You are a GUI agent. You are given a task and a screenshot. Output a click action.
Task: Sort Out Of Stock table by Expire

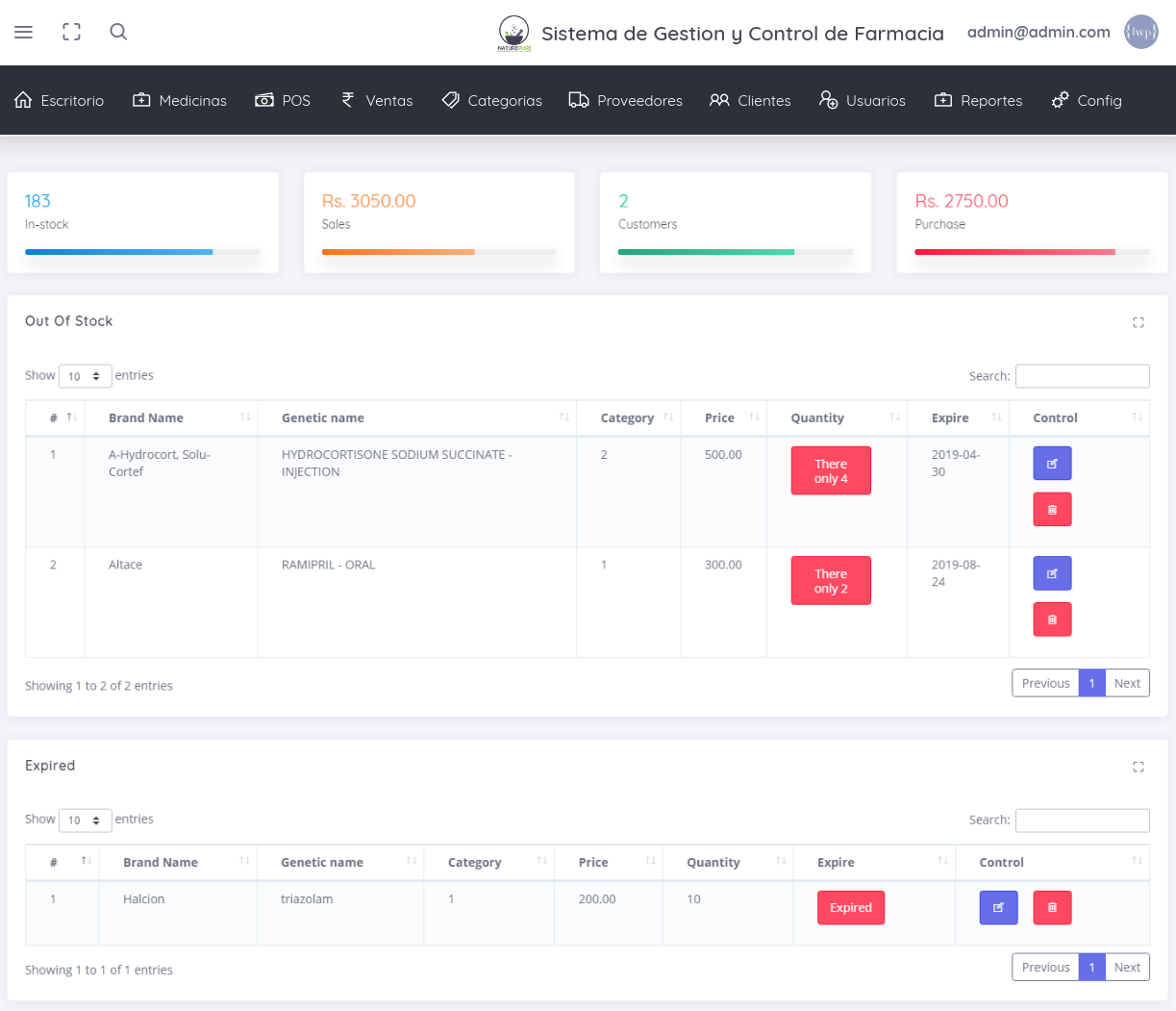[x=959, y=417]
